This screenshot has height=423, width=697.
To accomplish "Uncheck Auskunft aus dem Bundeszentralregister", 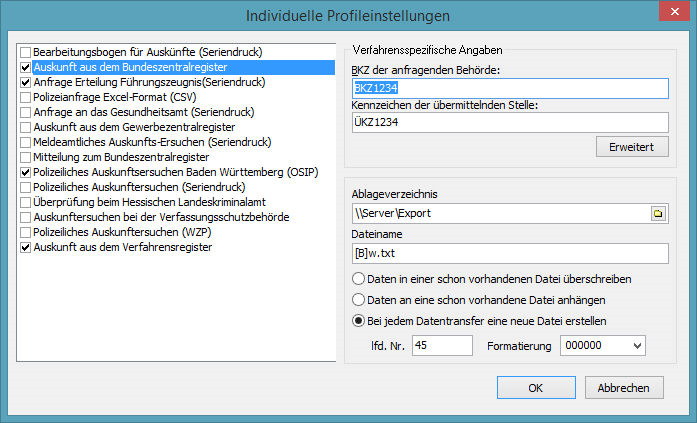I will (x=26, y=67).
